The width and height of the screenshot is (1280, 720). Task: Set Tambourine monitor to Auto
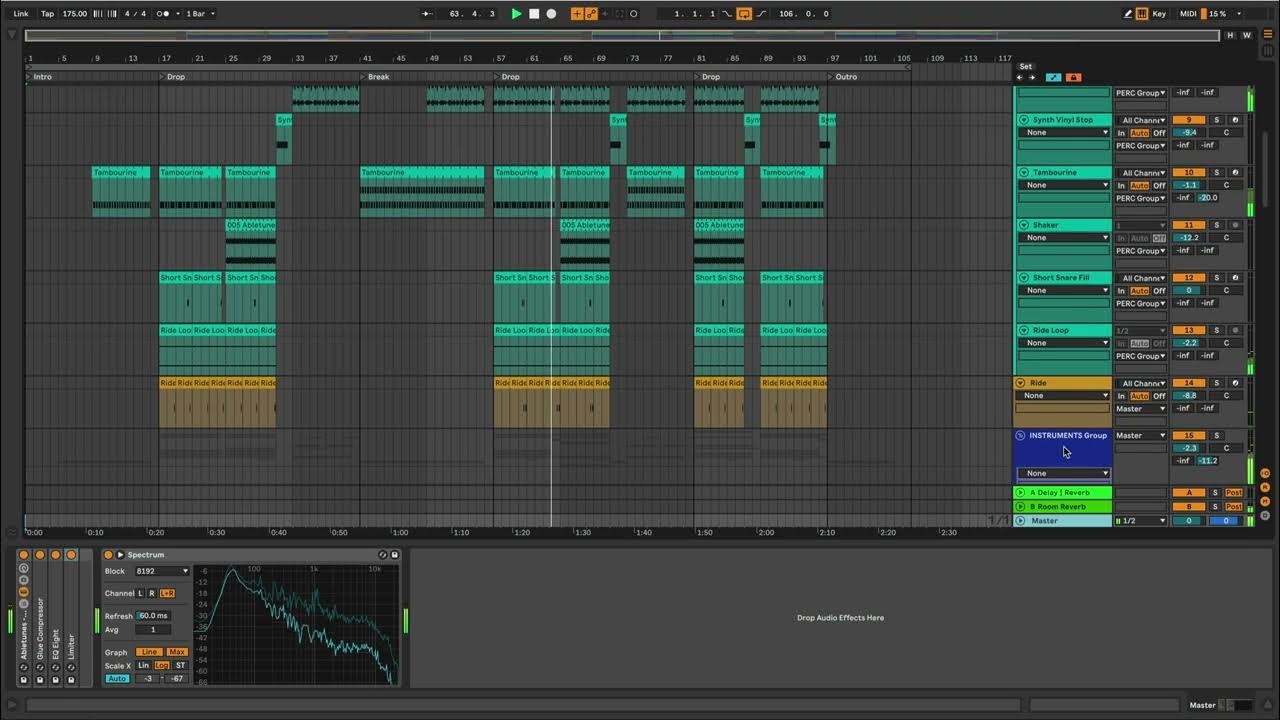point(1139,185)
